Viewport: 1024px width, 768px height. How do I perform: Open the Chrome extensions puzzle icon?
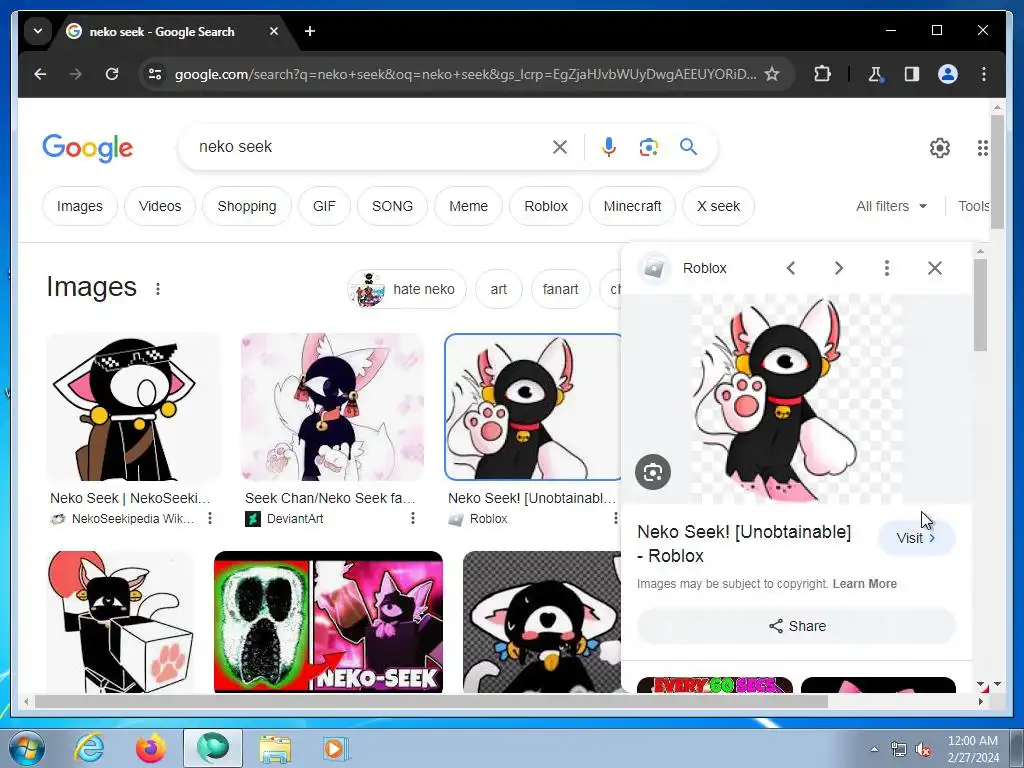pyautogui.click(x=822, y=74)
